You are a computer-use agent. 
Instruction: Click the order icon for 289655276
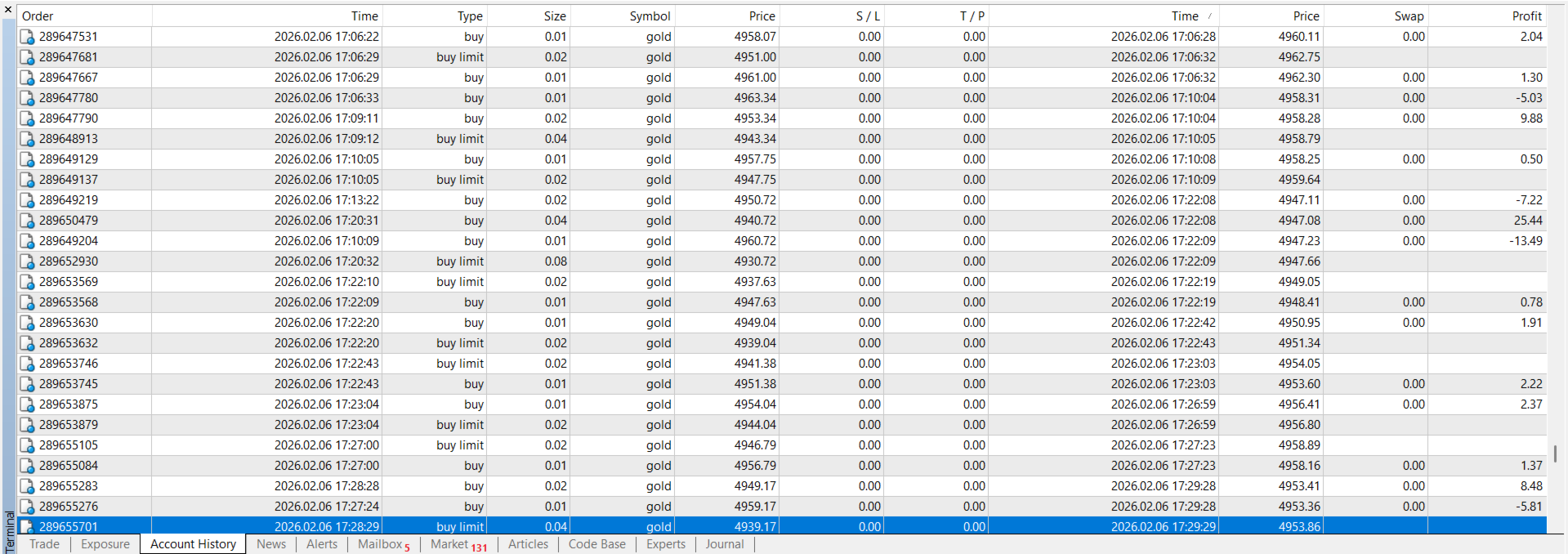(27, 507)
